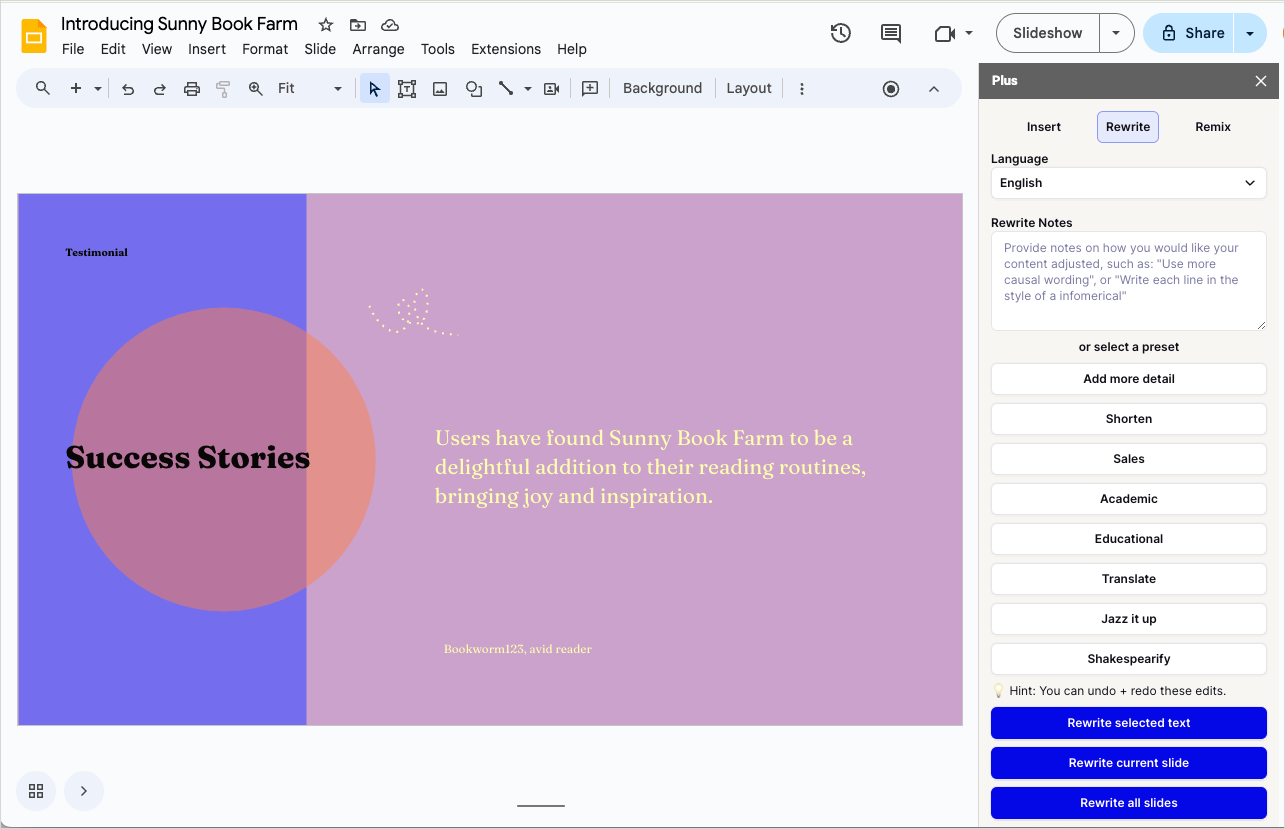Image resolution: width=1285 pixels, height=829 pixels.
Task: Switch to the Remix tab
Action: tap(1212, 127)
